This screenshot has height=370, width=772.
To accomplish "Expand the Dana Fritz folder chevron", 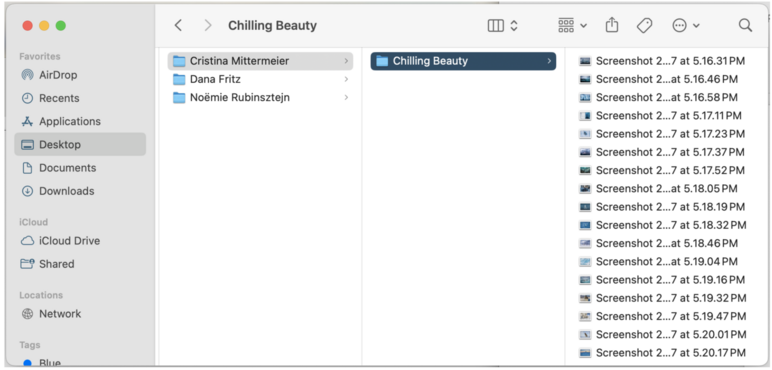I will pos(347,79).
